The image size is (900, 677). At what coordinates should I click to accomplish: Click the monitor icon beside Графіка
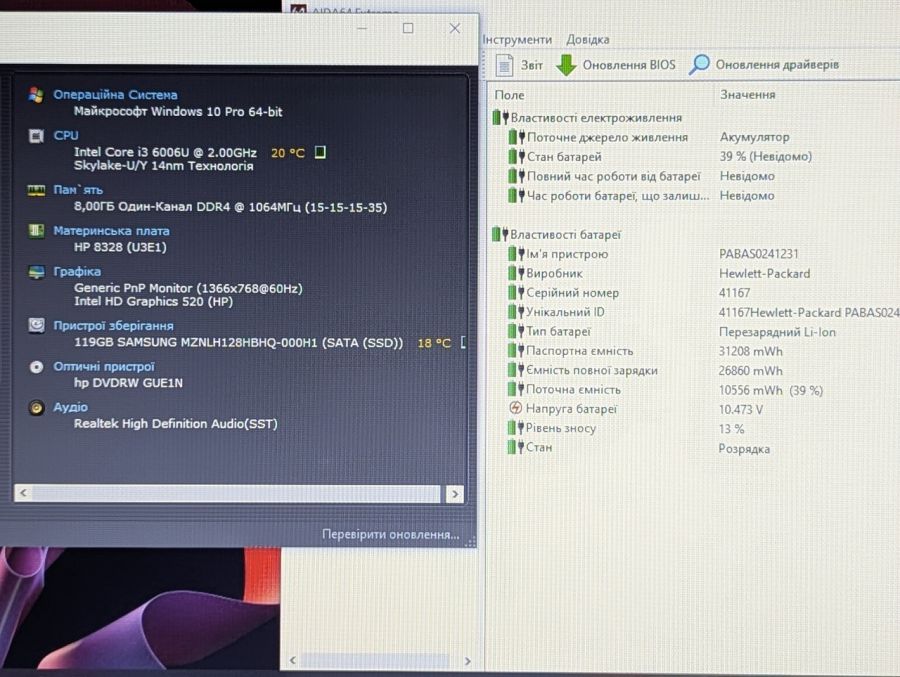[x=36, y=272]
